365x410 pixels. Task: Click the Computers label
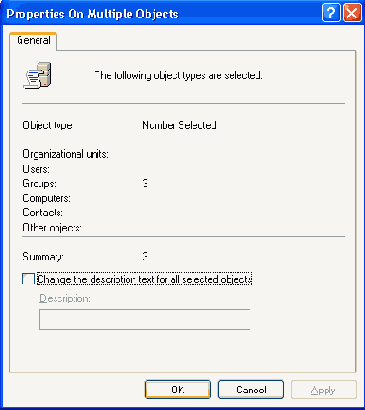(x=46, y=198)
